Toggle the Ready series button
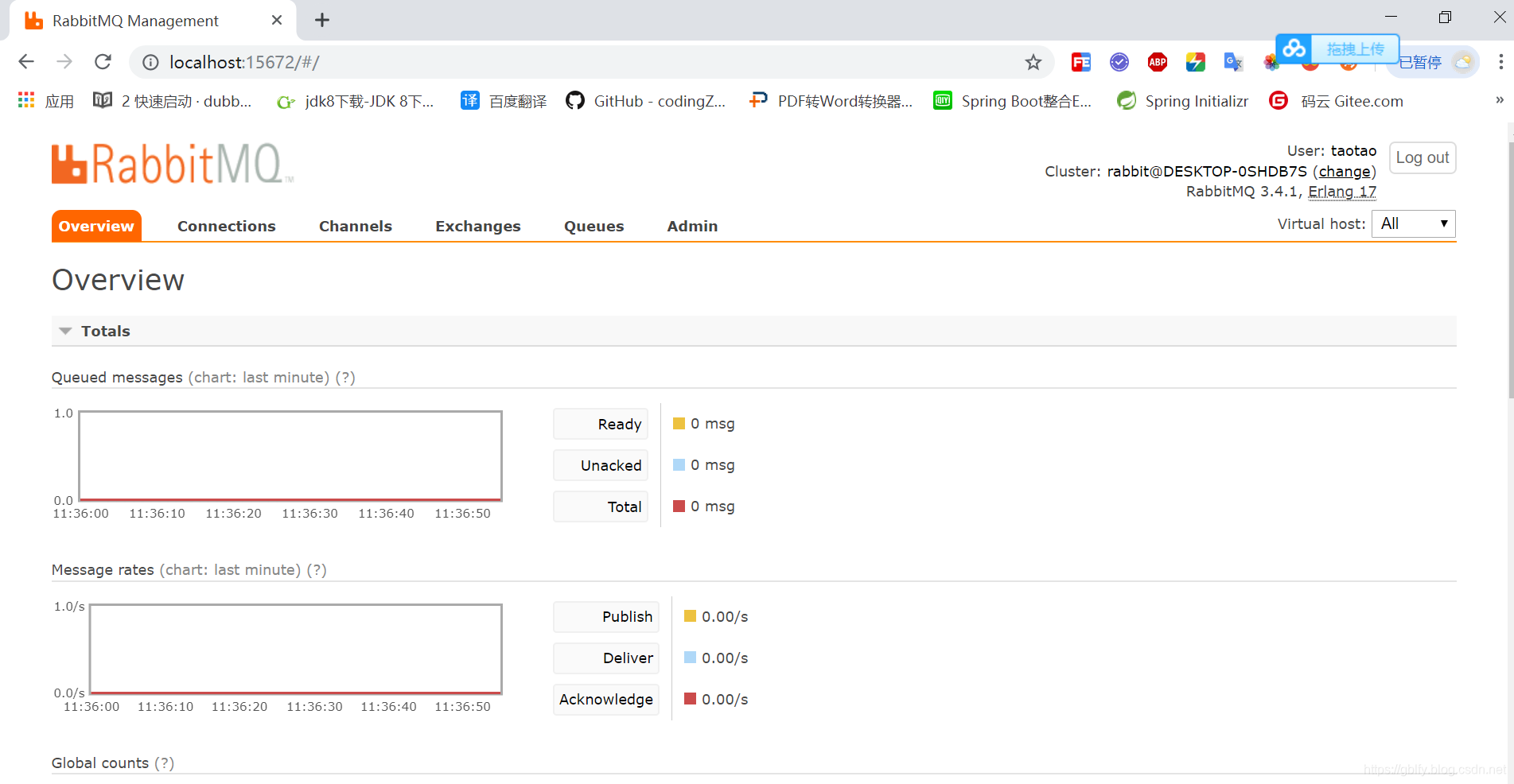Image resolution: width=1514 pixels, height=784 pixels. point(601,424)
